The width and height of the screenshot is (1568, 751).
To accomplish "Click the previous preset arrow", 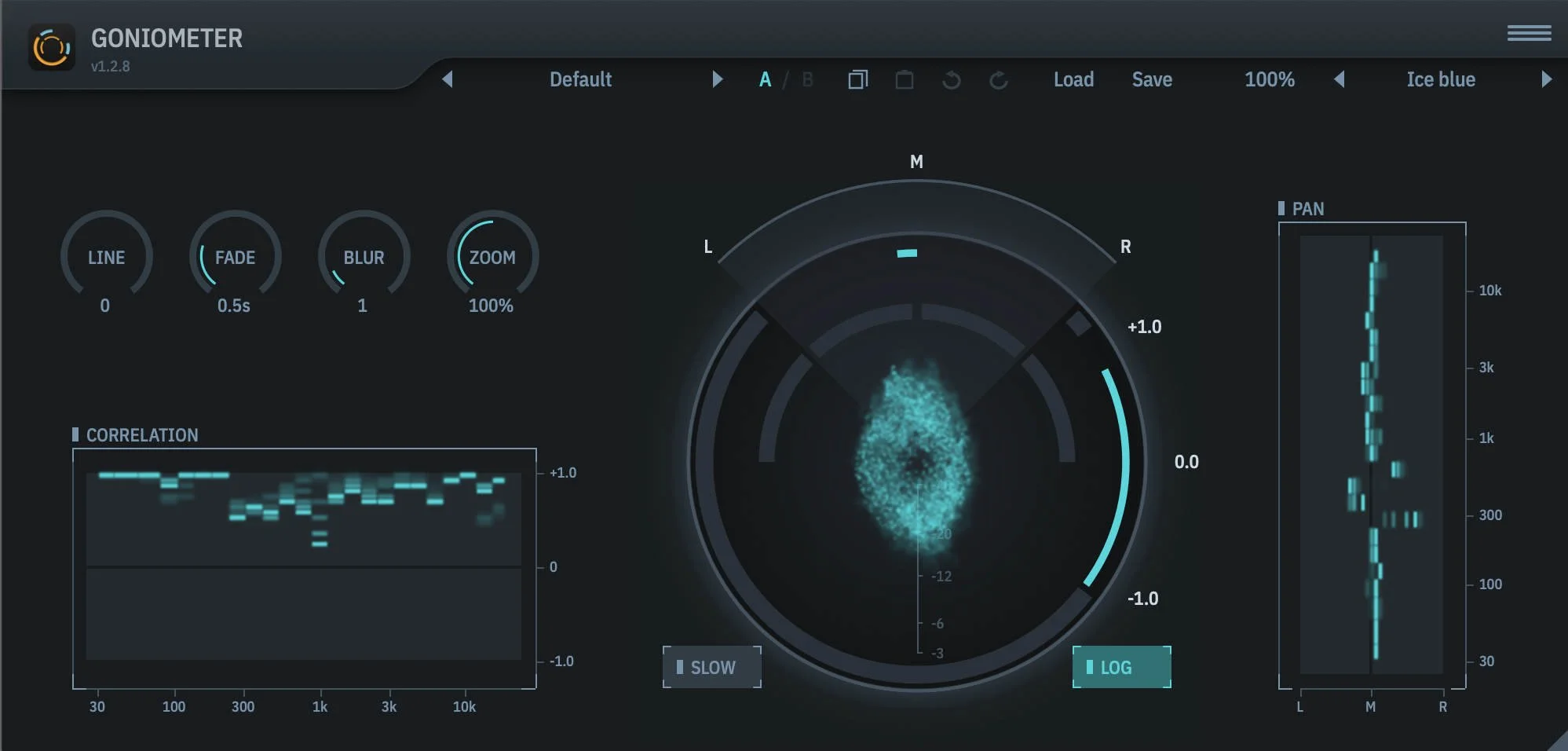I will point(448,79).
